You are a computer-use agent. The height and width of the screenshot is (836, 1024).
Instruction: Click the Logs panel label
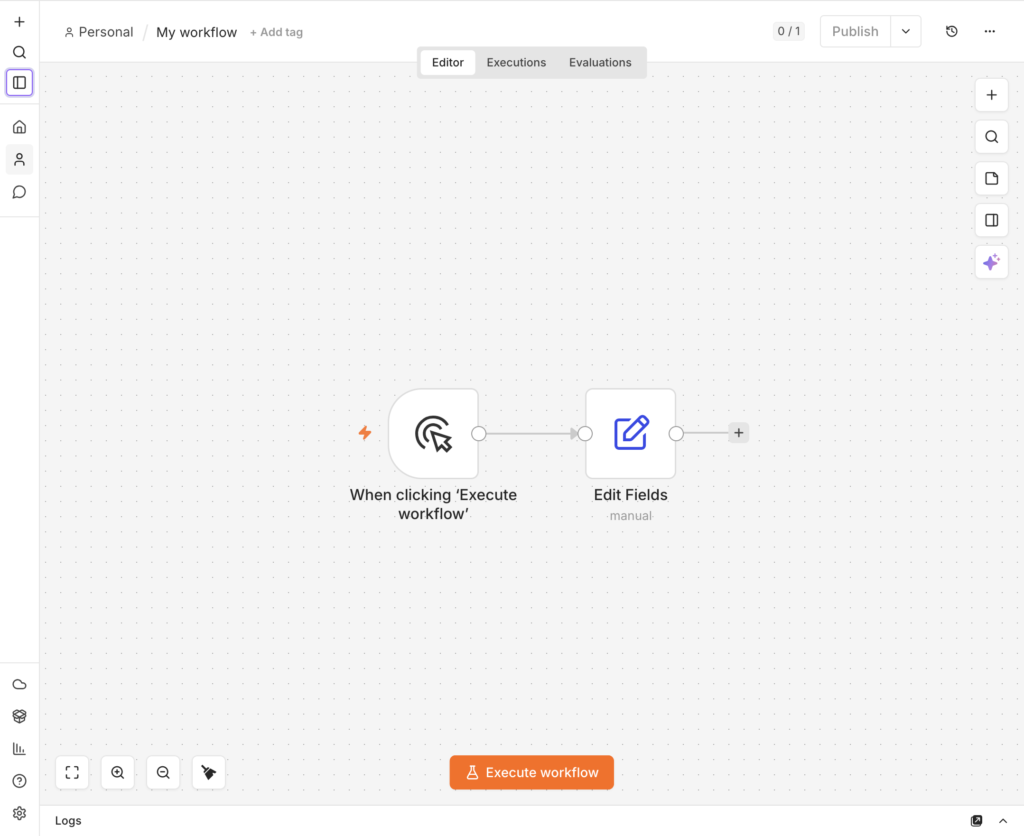pyautogui.click(x=68, y=821)
